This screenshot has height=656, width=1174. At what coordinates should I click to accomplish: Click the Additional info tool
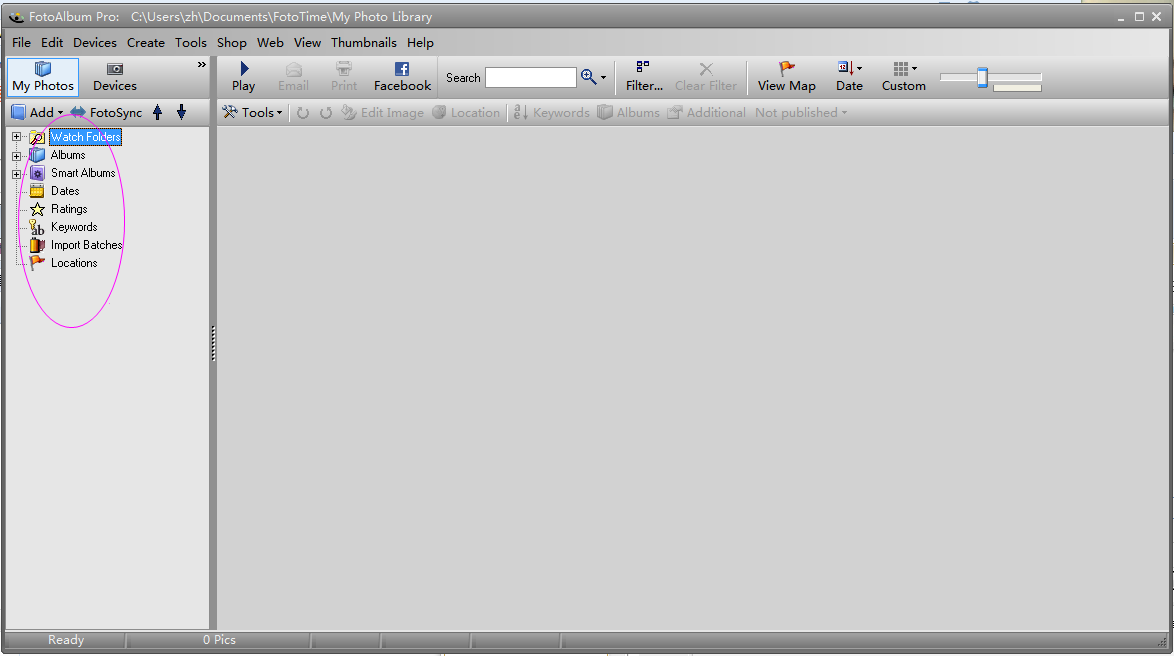pyautogui.click(x=707, y=112)
